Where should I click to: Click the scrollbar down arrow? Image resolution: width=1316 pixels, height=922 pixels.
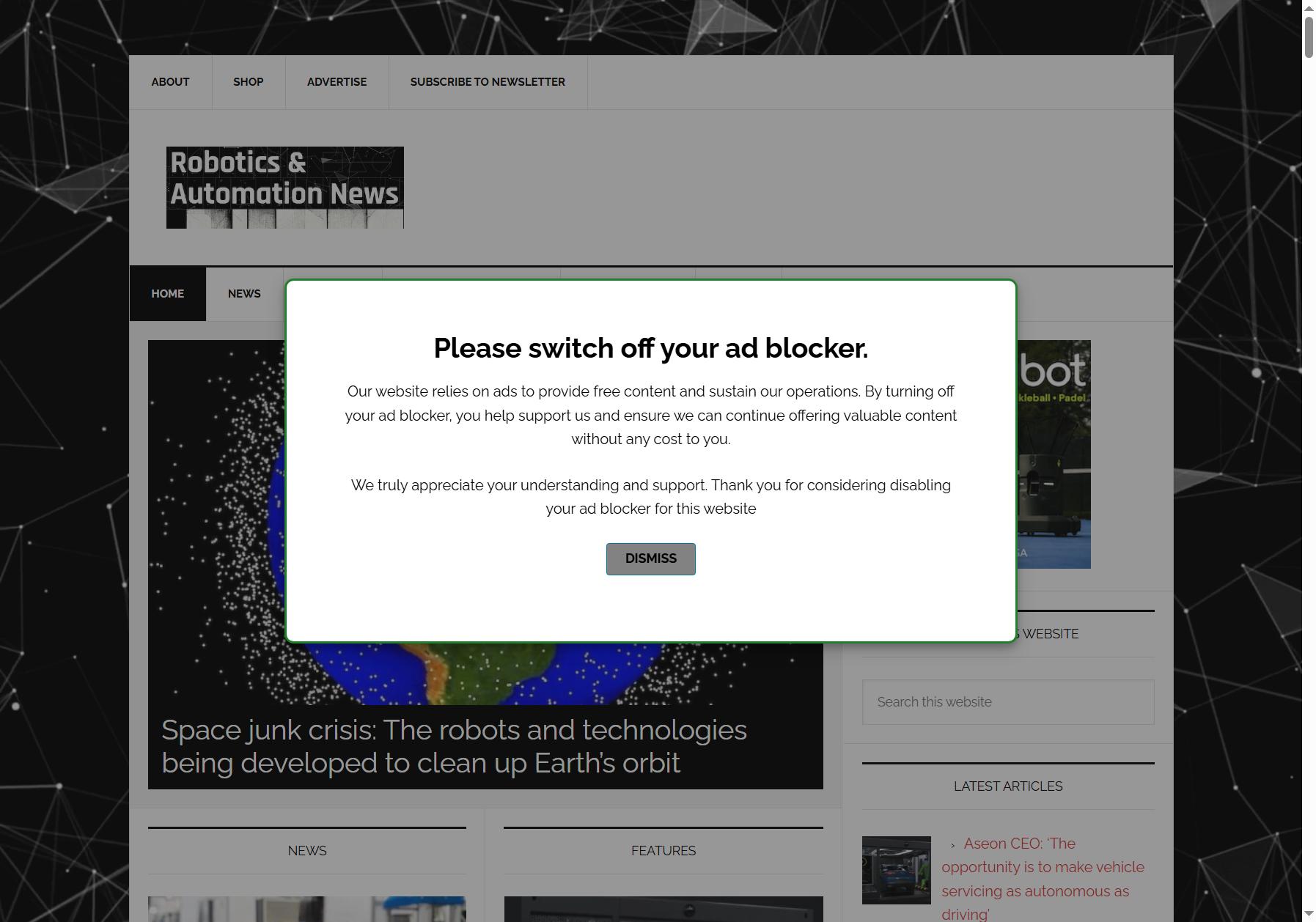click(x=1309, y=915)
